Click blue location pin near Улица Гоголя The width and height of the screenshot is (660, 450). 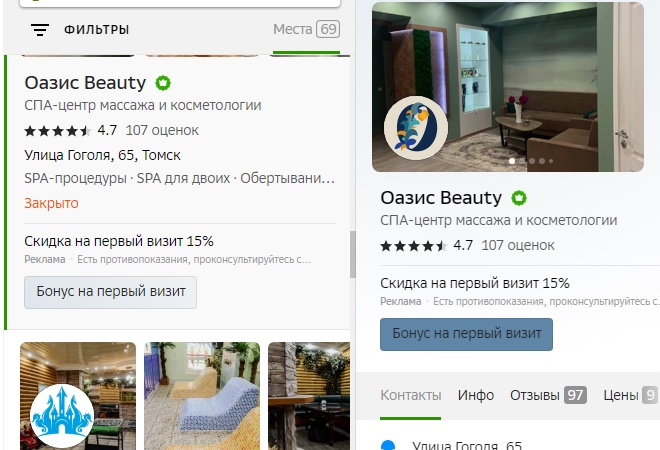click(388, 445)
